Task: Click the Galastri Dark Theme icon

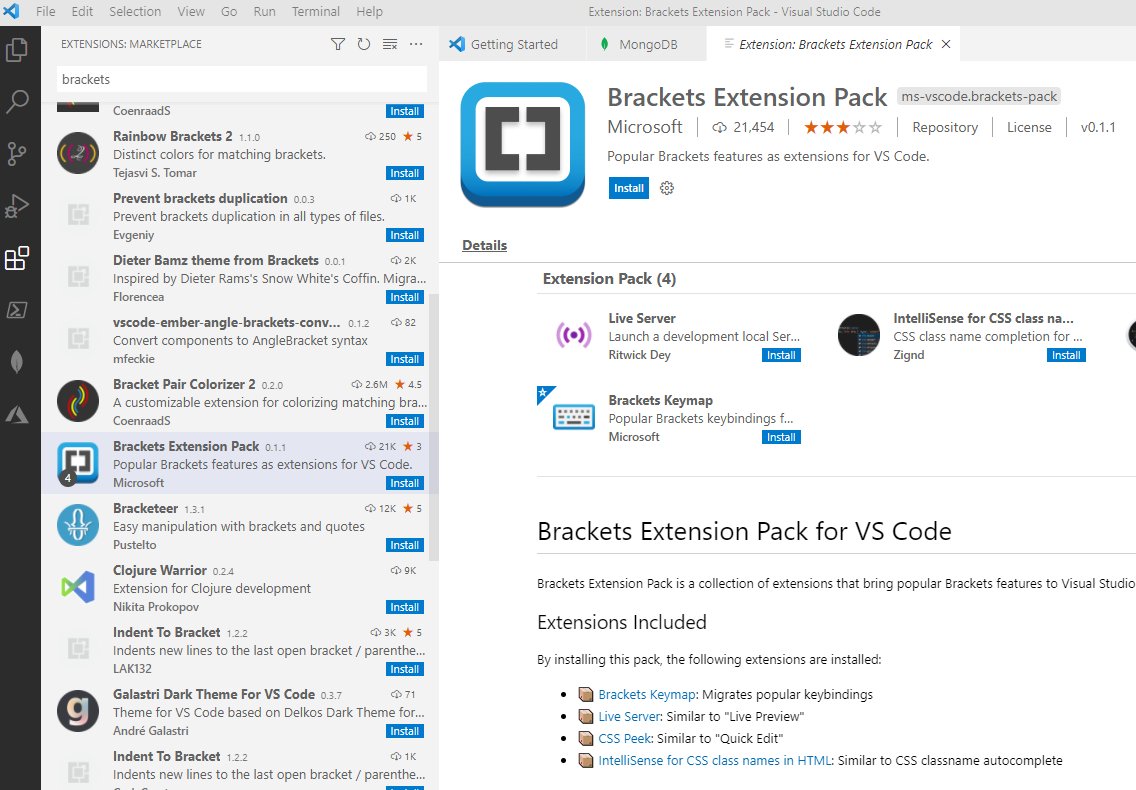Action: (78, 711)
